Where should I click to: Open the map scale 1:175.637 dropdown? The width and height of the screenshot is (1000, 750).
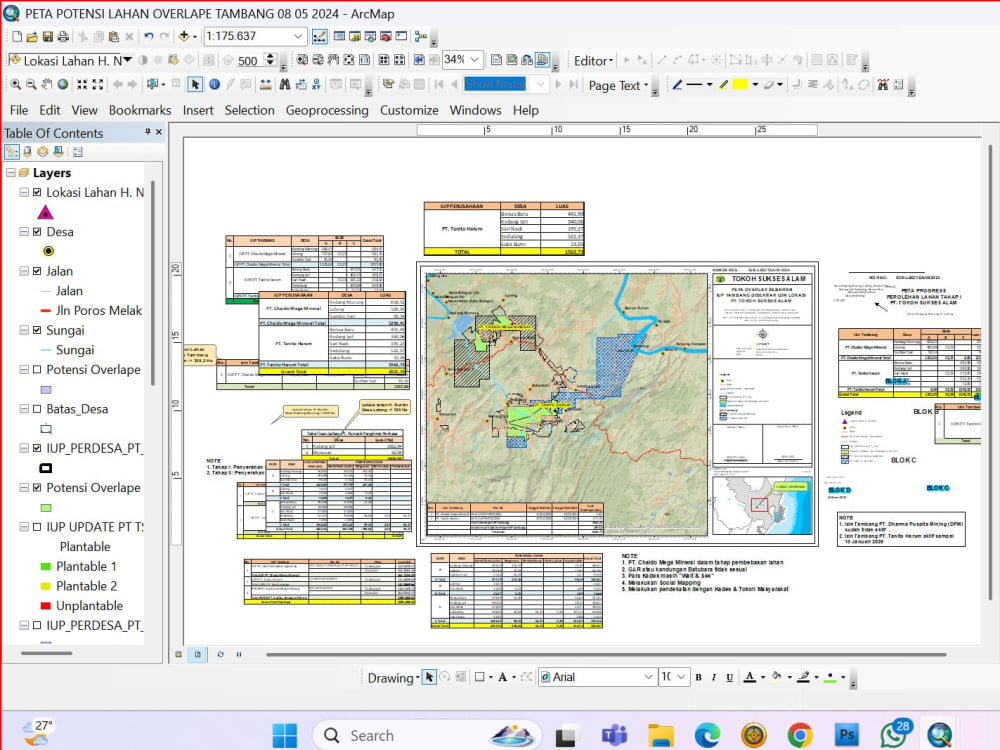[x=298, y=36]
